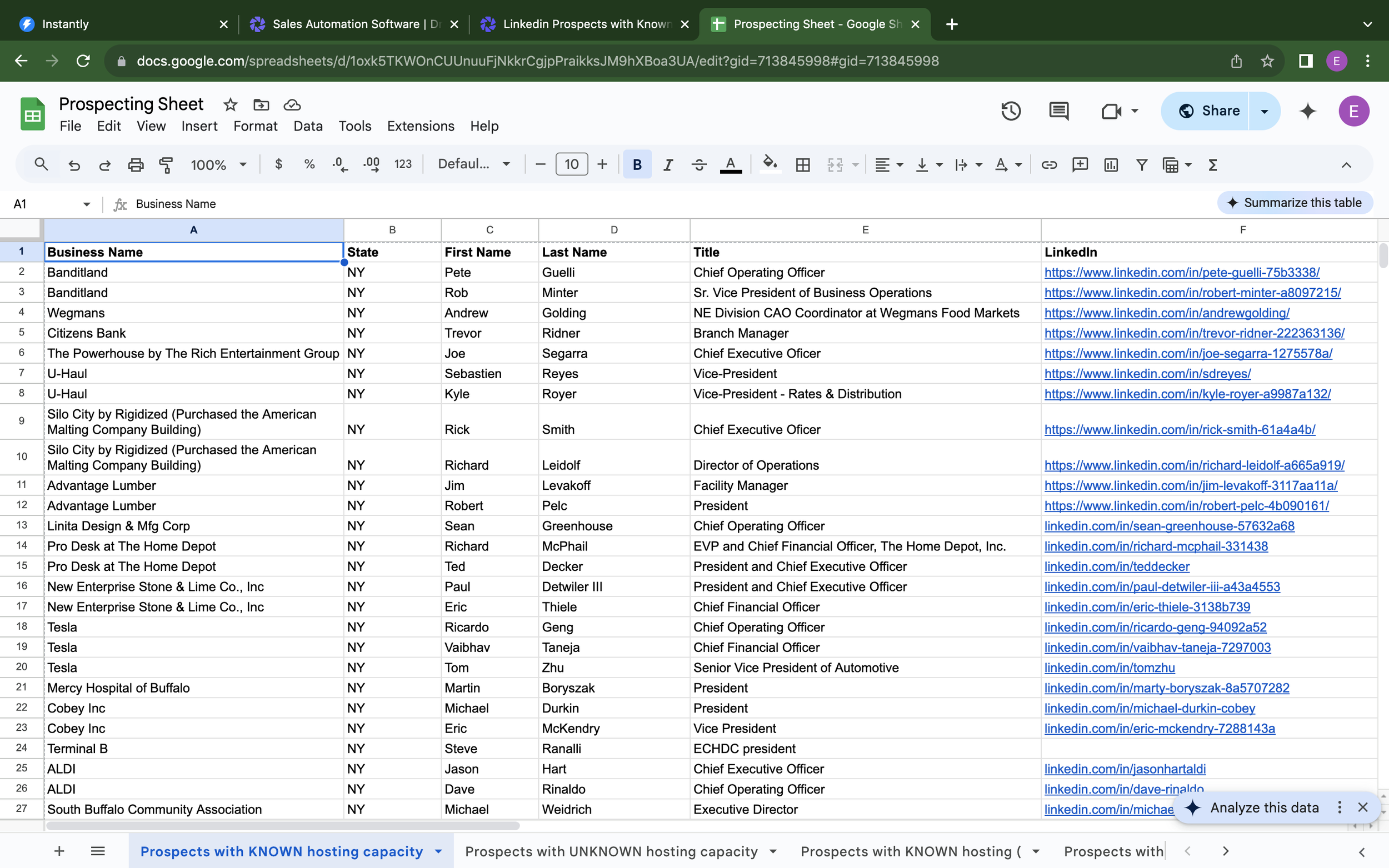
Task: Open the Extensions menu
Action: coord(421,126)
